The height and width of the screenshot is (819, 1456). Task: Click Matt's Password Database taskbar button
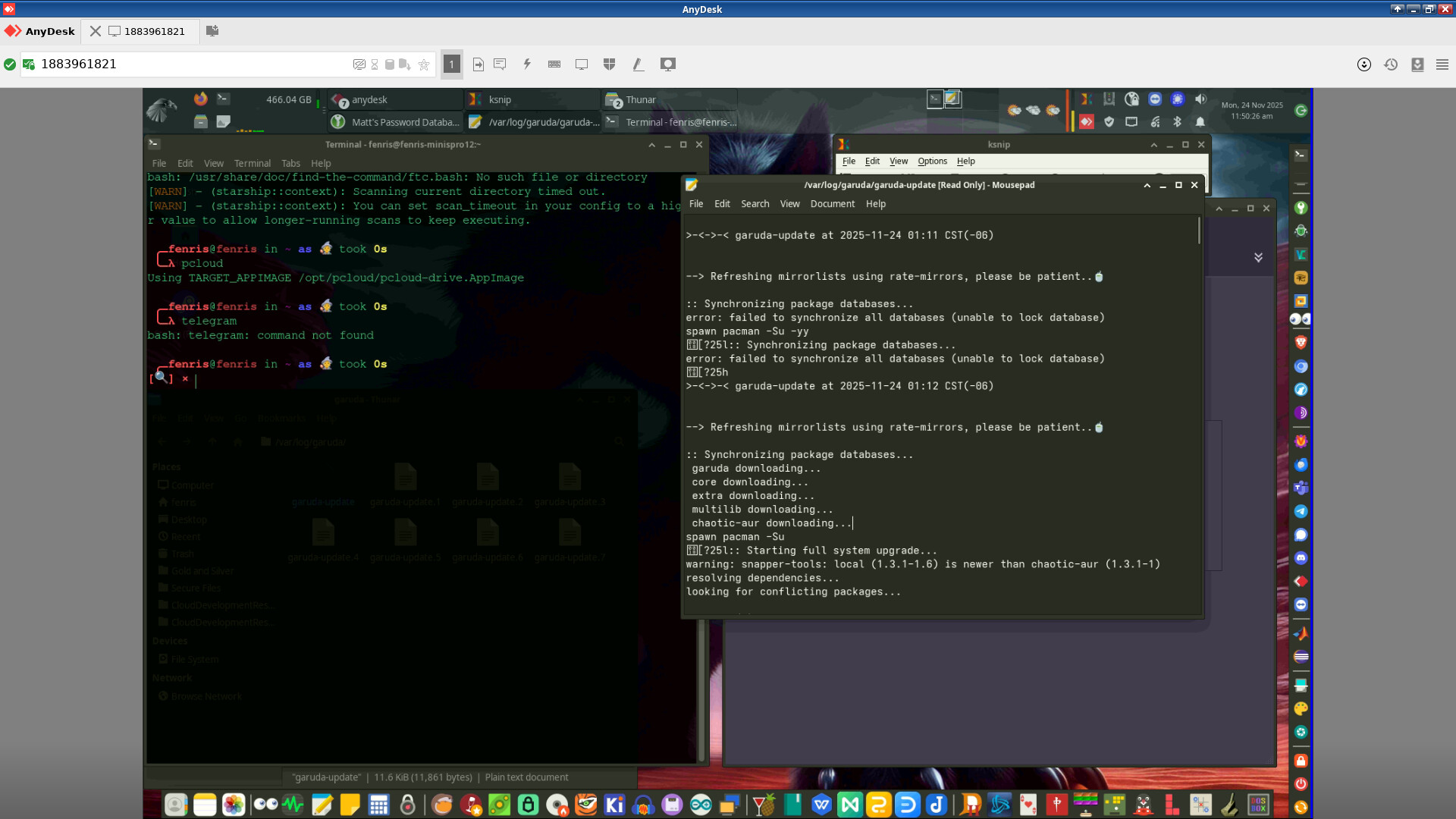396,122
